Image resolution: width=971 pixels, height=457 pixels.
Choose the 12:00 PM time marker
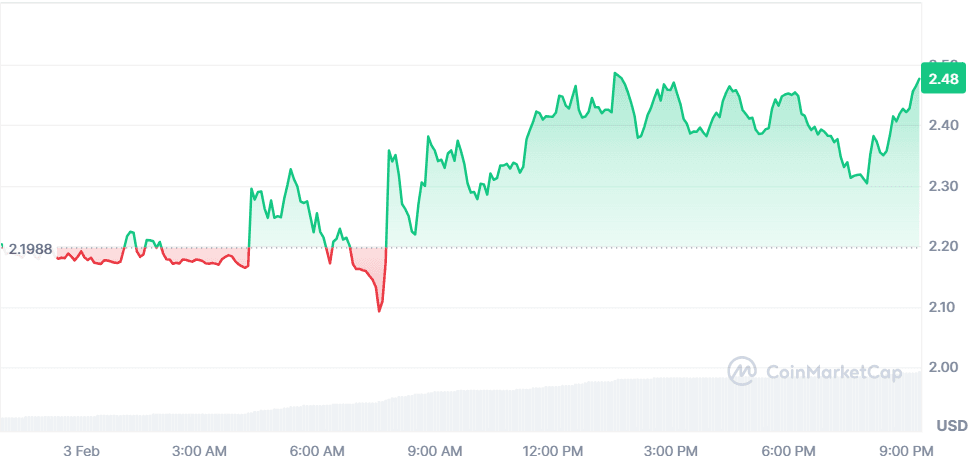(x=553, y=450)
